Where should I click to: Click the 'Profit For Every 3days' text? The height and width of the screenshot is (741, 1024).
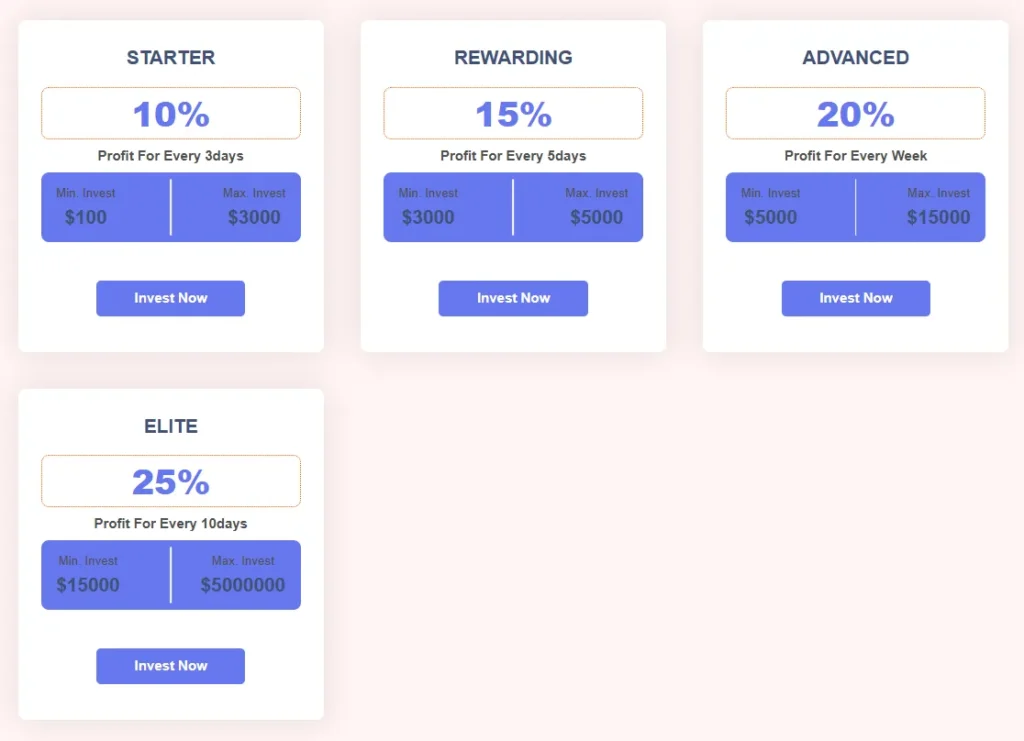click(170, 156)
